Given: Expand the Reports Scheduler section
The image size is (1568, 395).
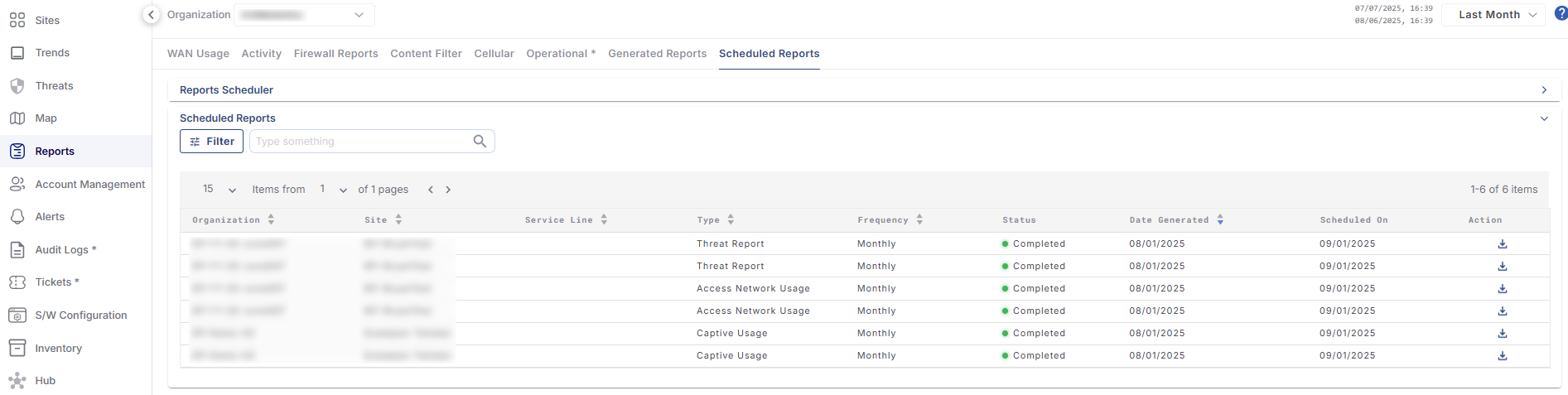Looking at the screenshot, I should pos(1543,90).
